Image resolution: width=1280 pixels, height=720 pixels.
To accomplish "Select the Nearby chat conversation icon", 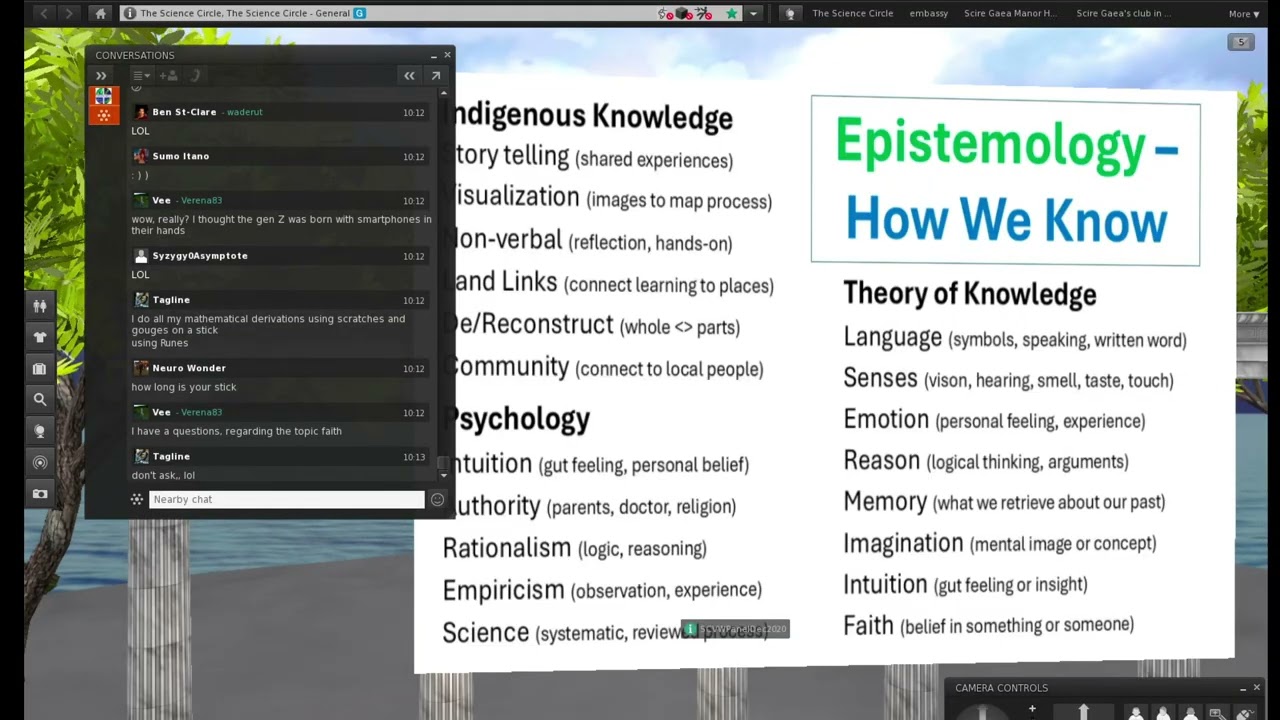I will (x=104, y=115).
